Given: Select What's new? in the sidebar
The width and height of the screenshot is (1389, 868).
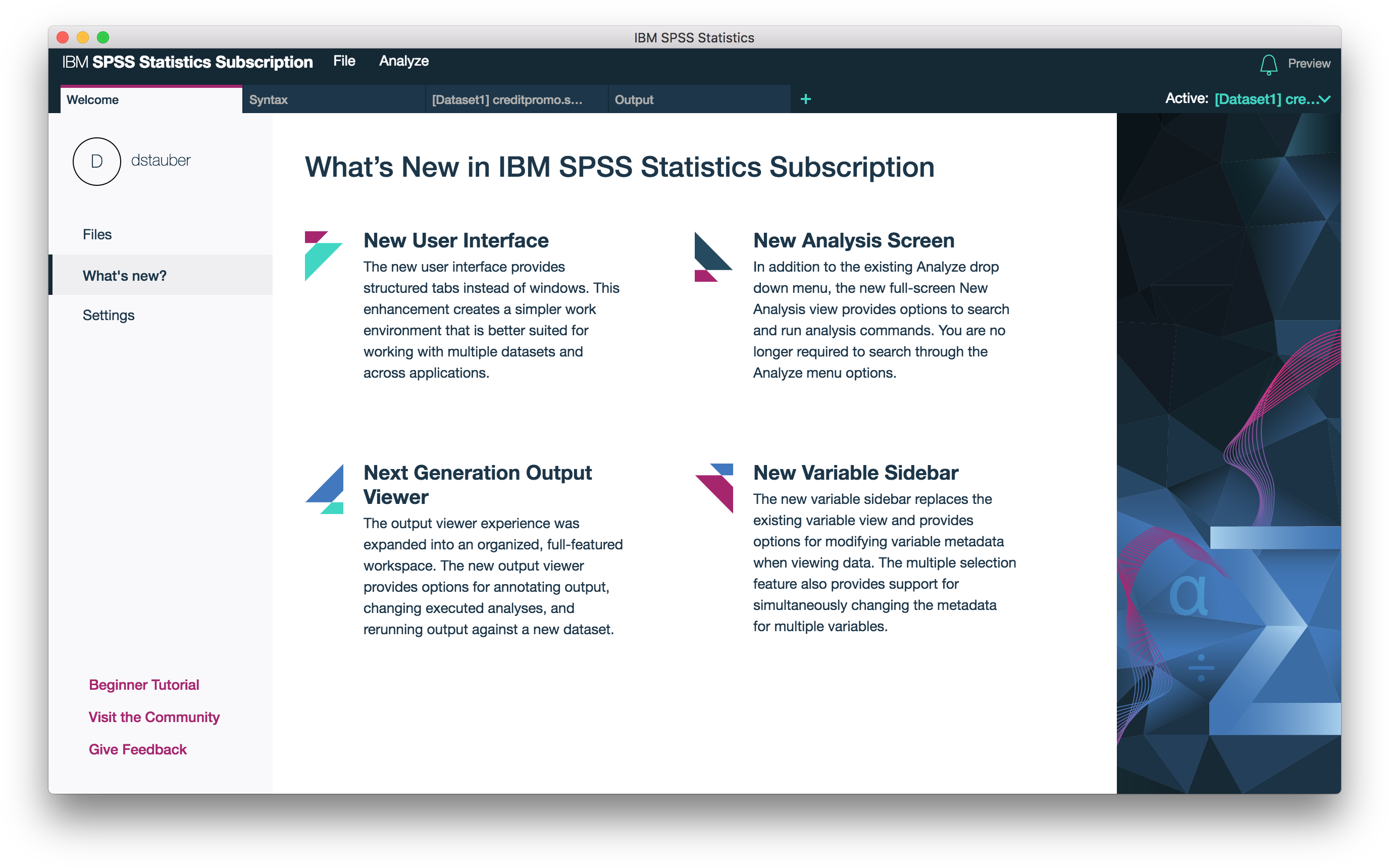Looking at the screenshot, I should [124, 275].
